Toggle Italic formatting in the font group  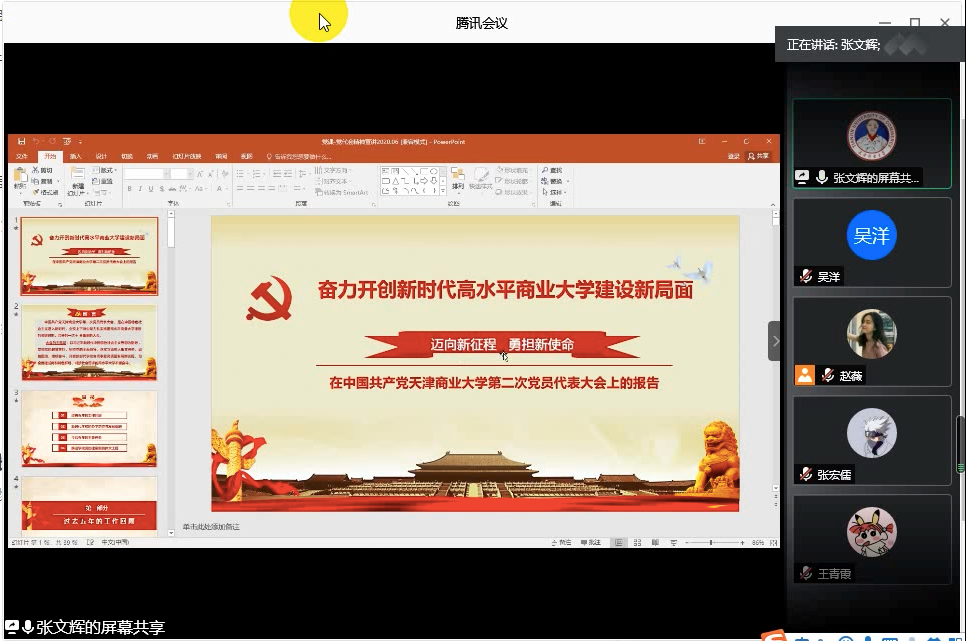point(138,188)
